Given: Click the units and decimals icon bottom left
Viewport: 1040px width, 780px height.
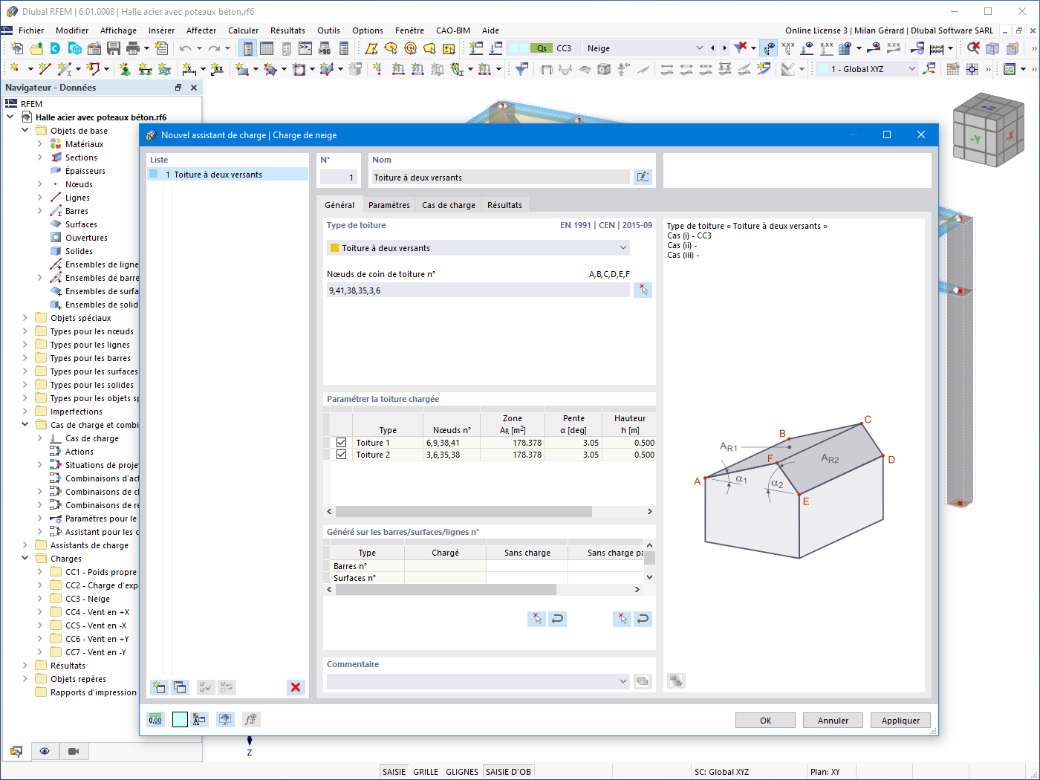Looking at the screenshot, I should point(155,720).
